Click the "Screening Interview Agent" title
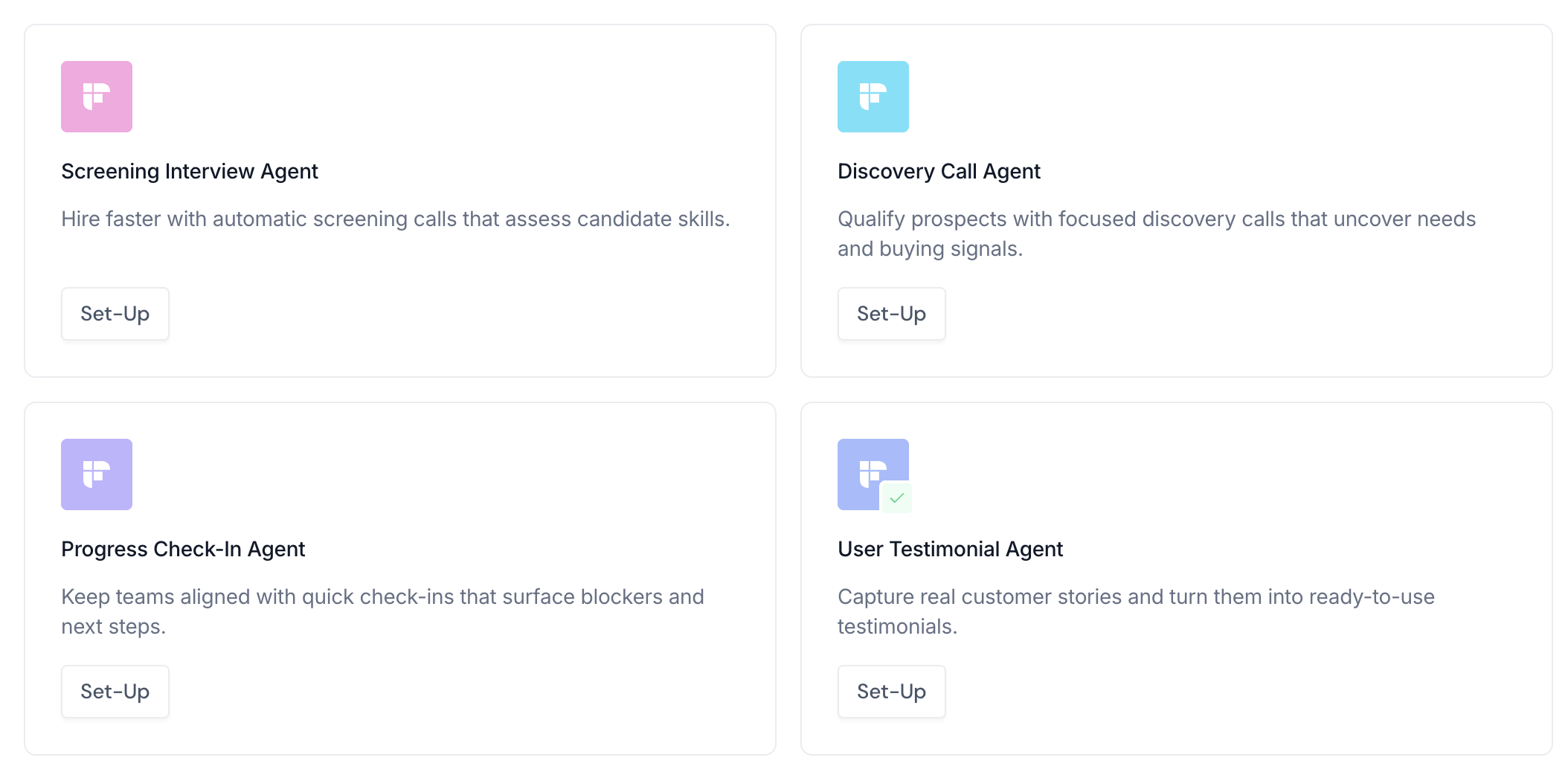Screen dimensions: 1568x769 tap(190, 172)
